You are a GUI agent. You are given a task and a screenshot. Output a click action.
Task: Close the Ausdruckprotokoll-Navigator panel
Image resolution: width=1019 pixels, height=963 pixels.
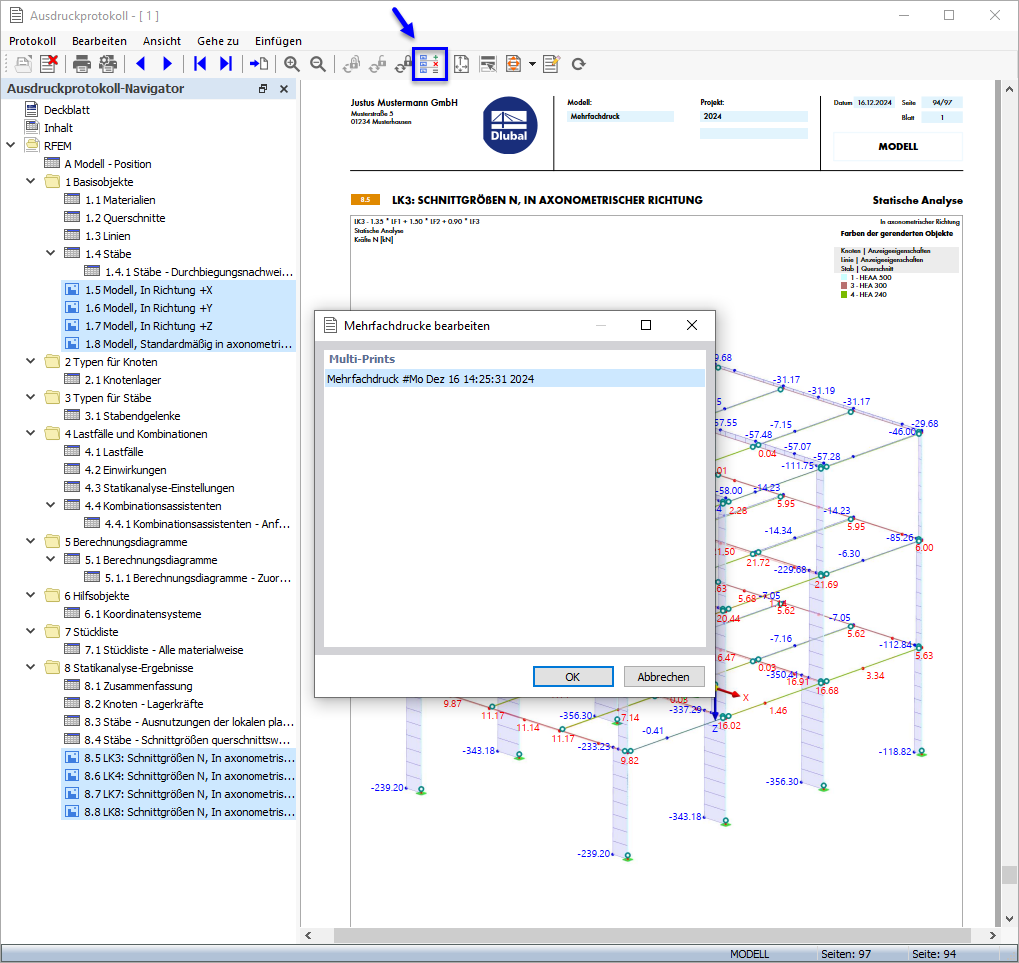tap(284, 89)
